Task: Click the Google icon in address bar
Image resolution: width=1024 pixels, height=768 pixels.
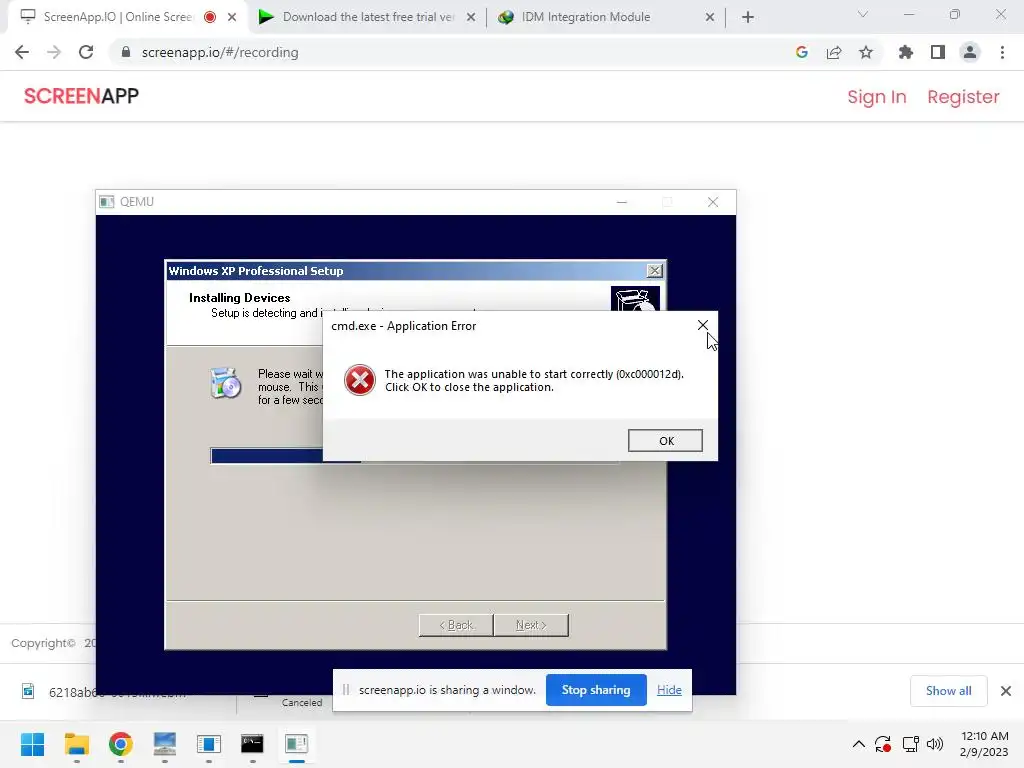Action: click(x=802, y=52)
